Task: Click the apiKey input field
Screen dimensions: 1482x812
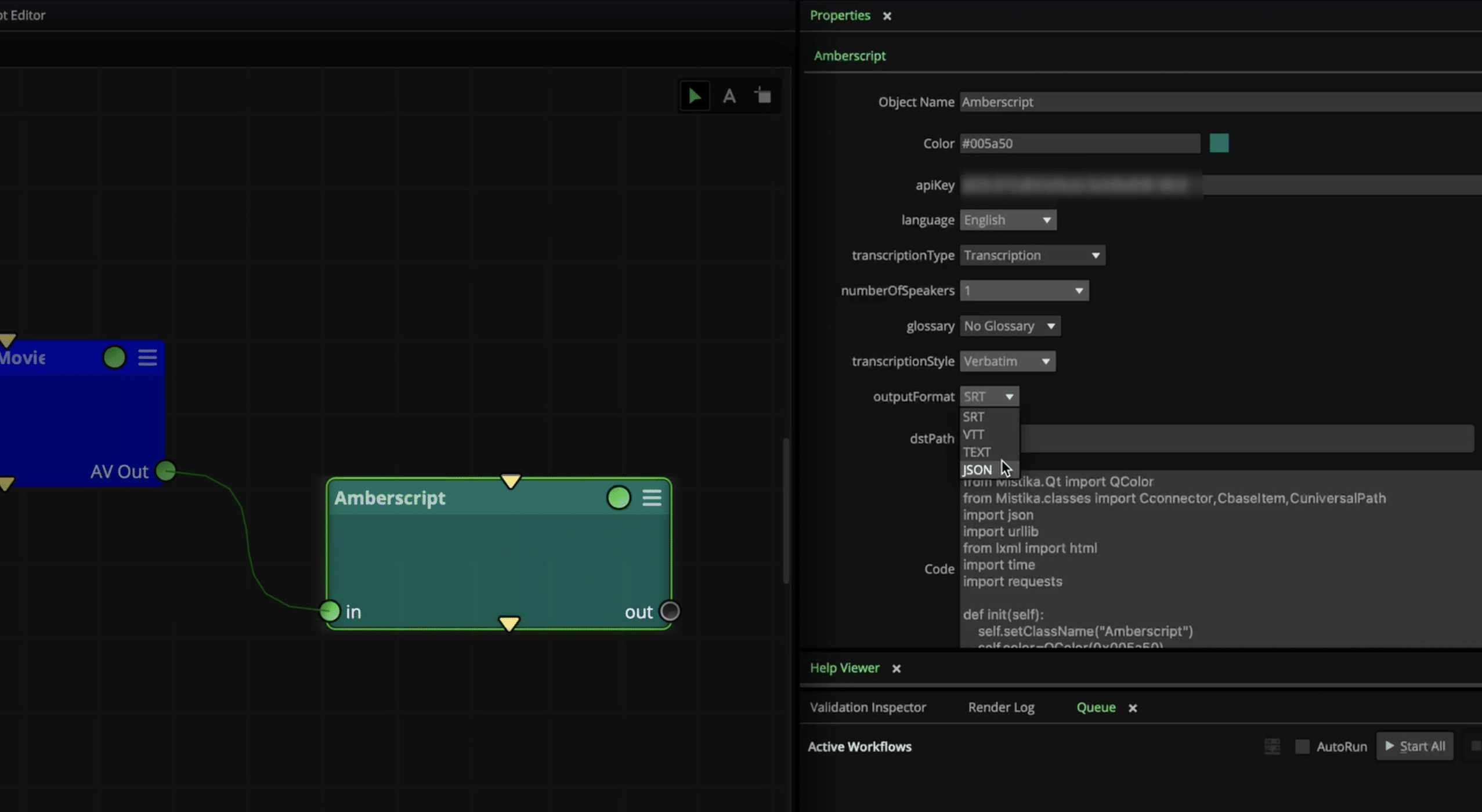Action: pyautogui.click(x=1220, y=185)
